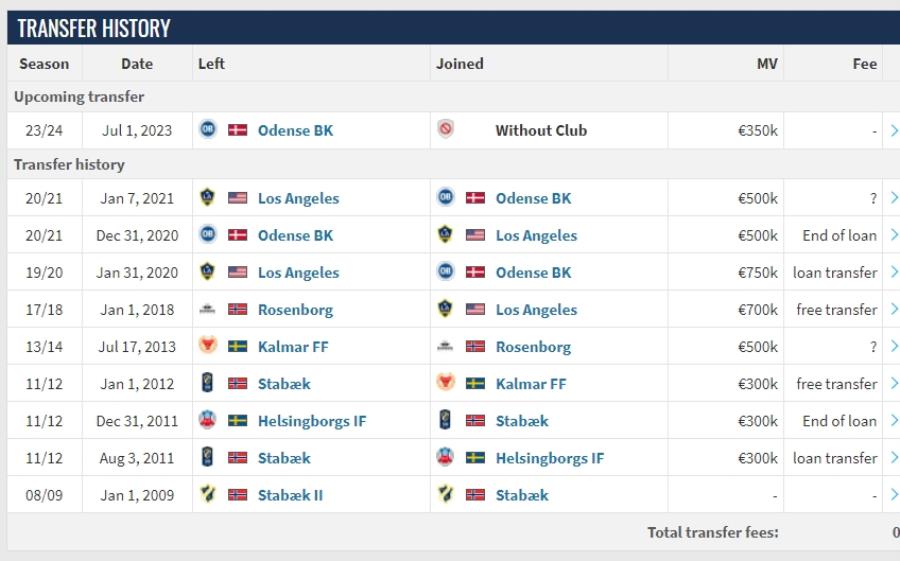Click Stabæk II crest in 08/09 row
The image size is (900, 561).
[207, 495]
